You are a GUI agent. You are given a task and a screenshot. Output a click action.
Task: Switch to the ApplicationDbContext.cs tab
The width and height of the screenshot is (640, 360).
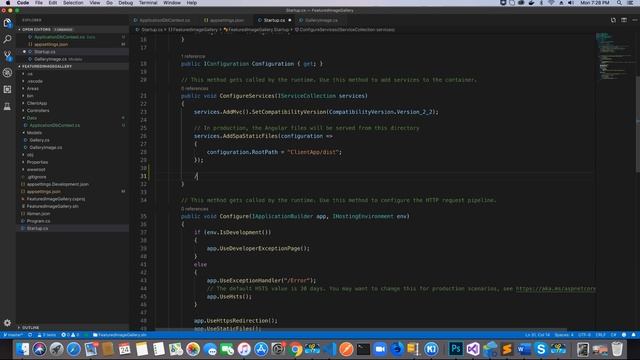coord(164,20)
